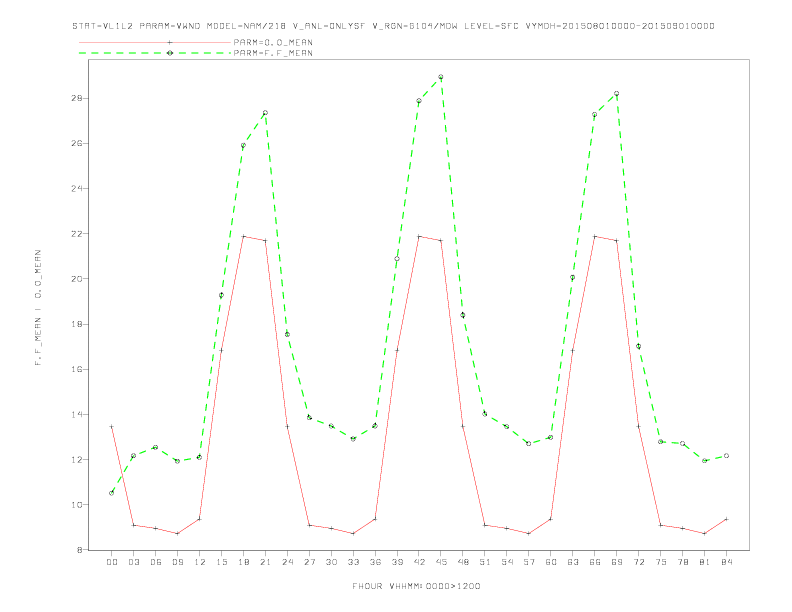Image resolution: width=792 pixels, height=612 pixels.
Task: Click the 84 hour label on the x-axis
Action: [x=726, y=562]
